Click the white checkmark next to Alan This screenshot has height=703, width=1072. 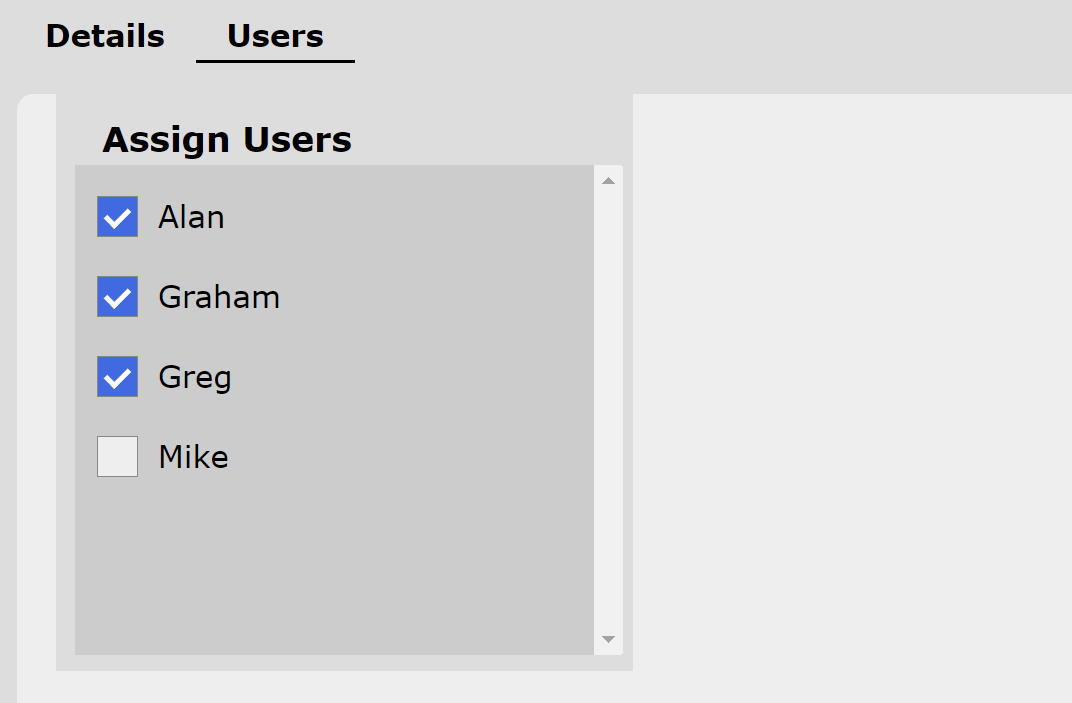pyautogui.click(x=118, y=218)
